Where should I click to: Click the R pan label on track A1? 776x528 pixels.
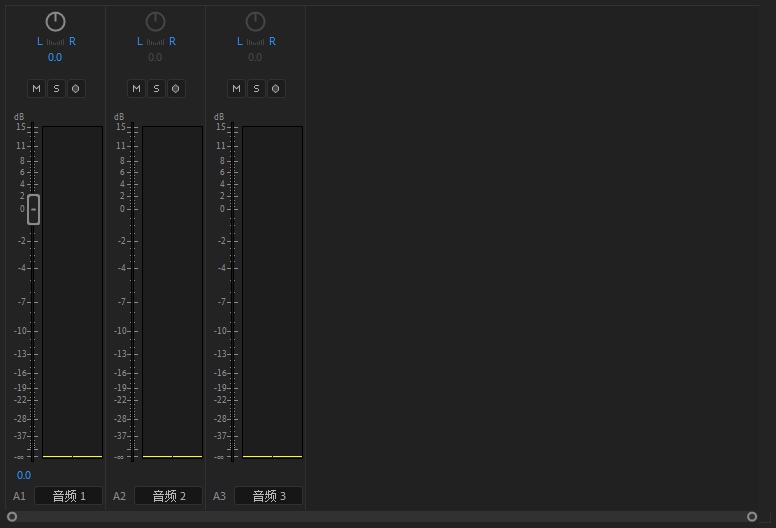pyautogui.click(x=72, y=42)
